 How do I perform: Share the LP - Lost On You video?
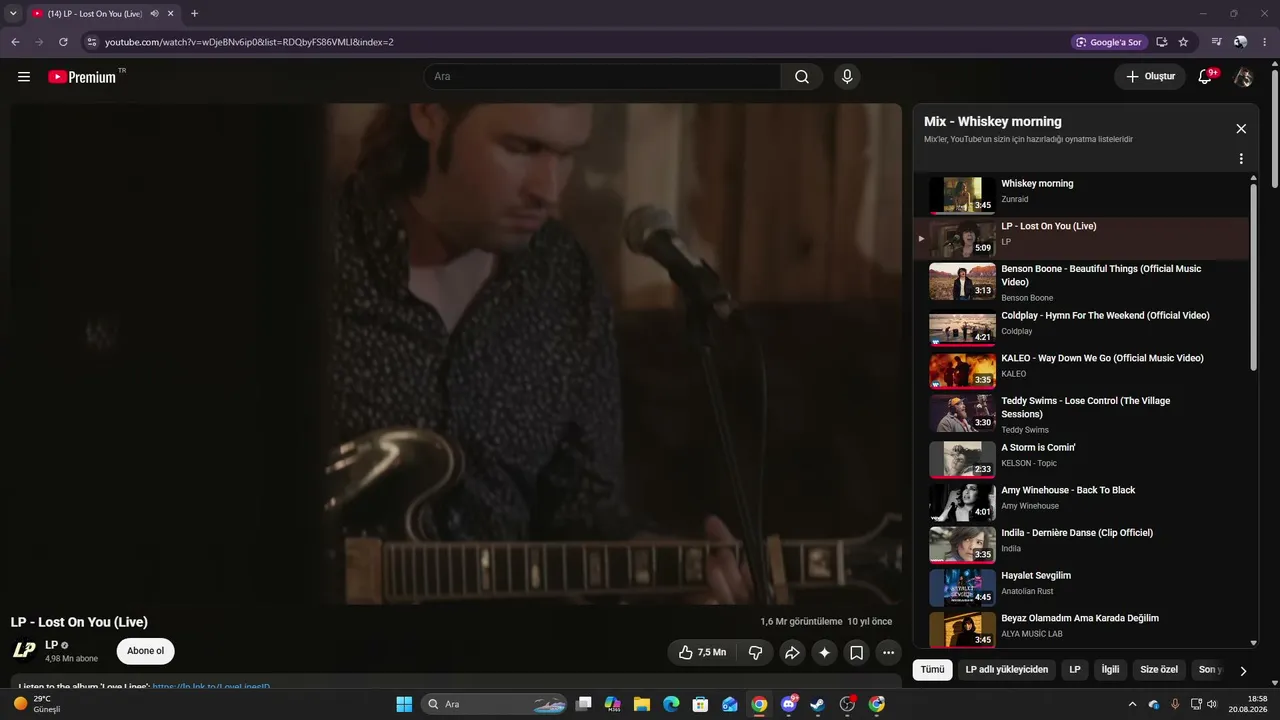[x=792, y=653]
